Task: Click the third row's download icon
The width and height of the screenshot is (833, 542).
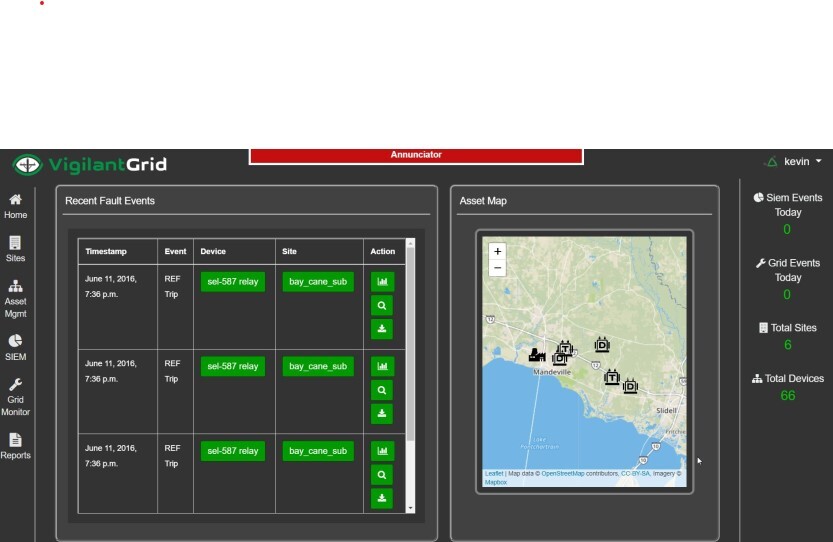Action: pos(382,498)
